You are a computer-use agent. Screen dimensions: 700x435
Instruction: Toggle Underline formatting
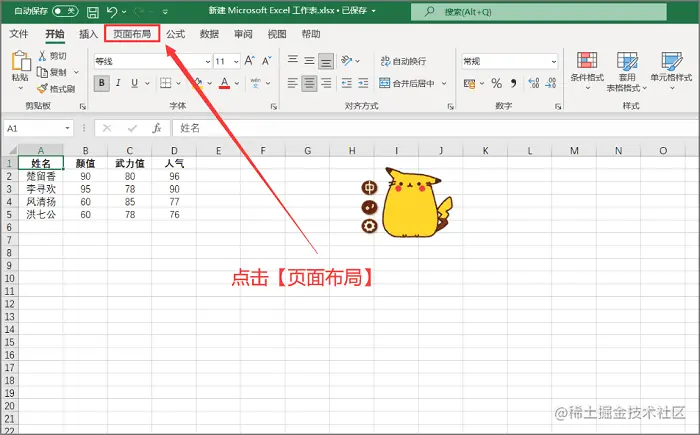click(134, 83)
